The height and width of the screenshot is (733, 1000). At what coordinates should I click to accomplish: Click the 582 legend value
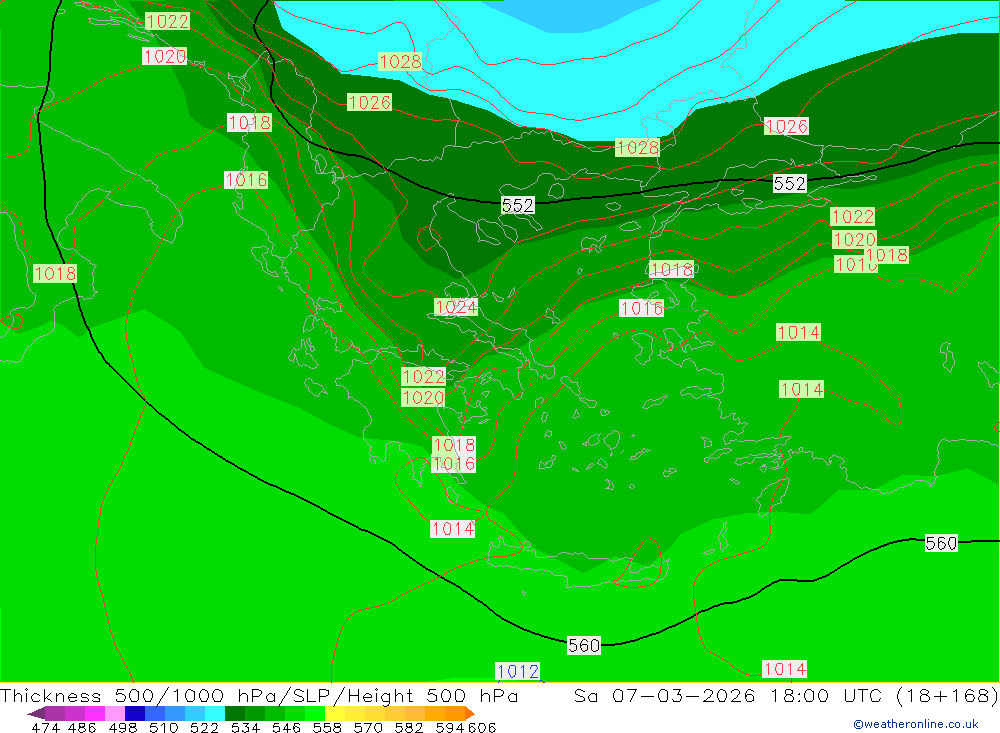[408, 727]
